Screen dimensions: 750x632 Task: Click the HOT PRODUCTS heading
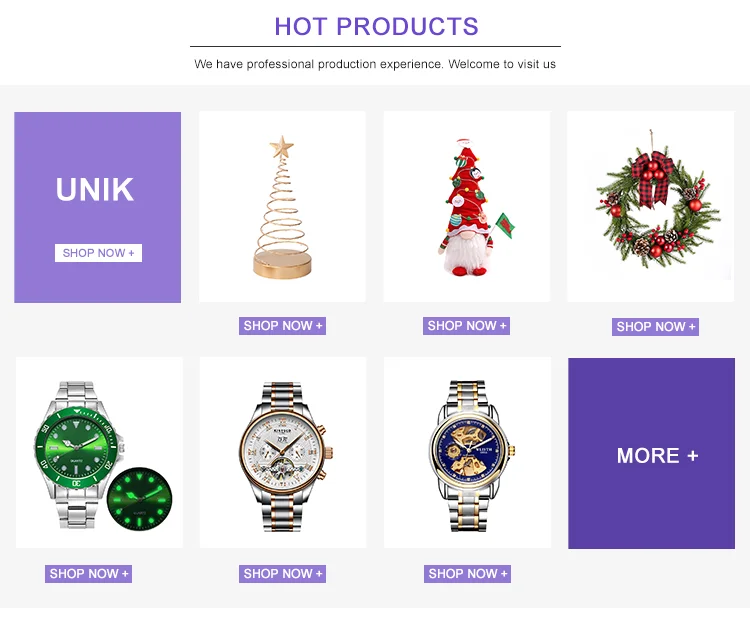point(376,27)
